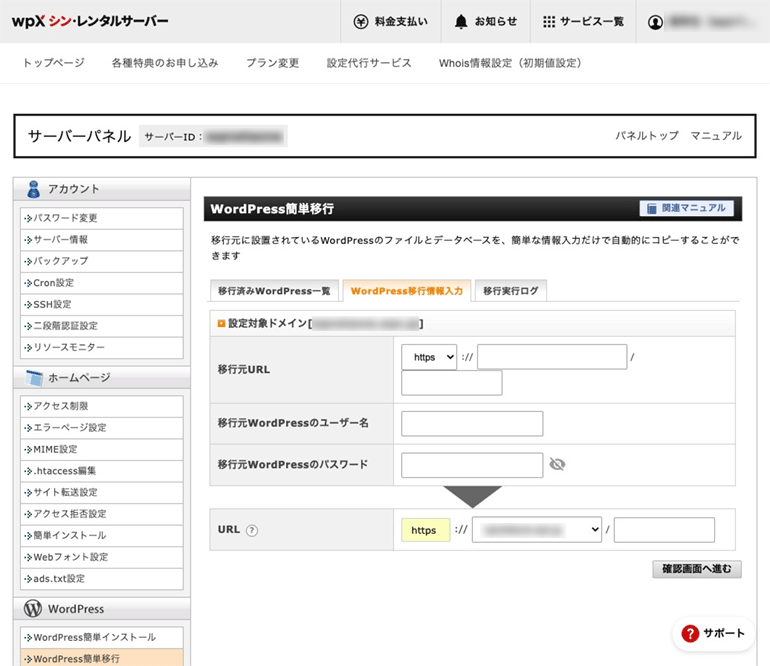This screenshot has height=666, width=770.
Task: Click the related manual book icon
Action: click(652, 208)
